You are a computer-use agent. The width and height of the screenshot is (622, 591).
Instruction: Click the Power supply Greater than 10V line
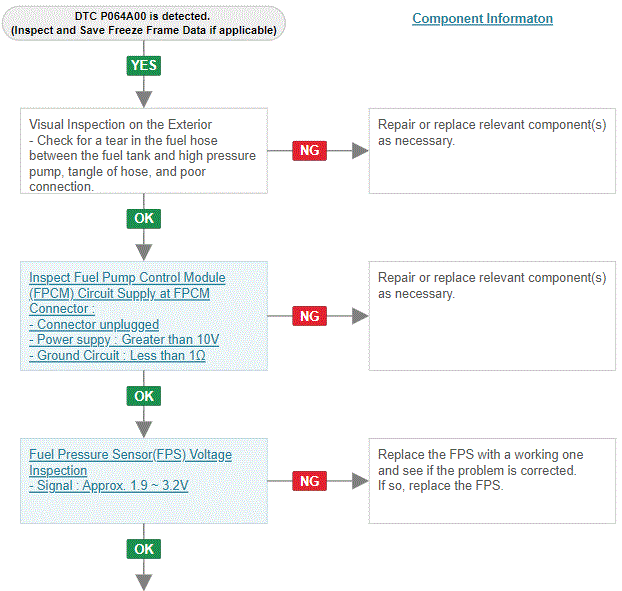(124, 340)
